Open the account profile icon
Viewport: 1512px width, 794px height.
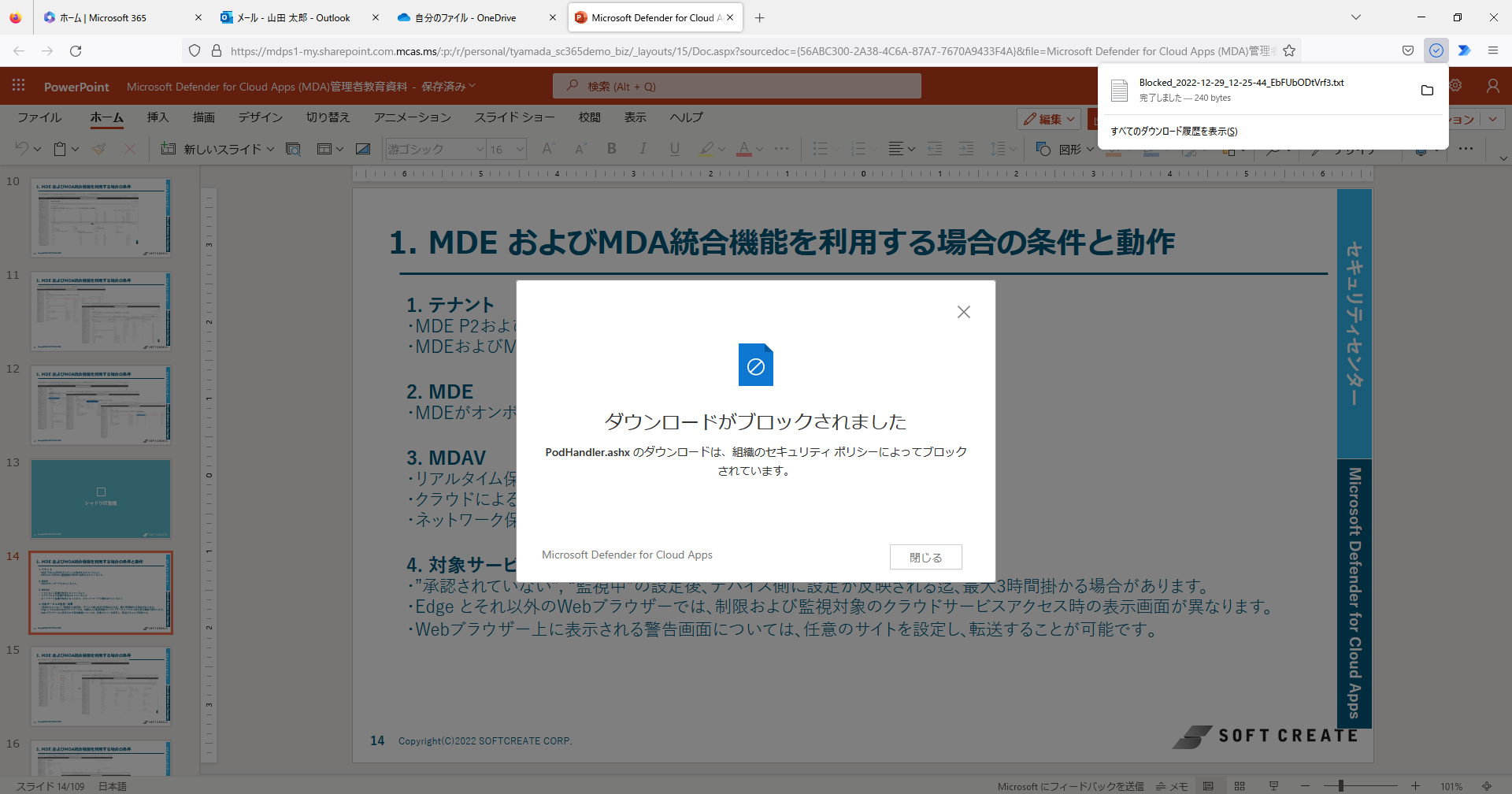tap(1492, 86)
